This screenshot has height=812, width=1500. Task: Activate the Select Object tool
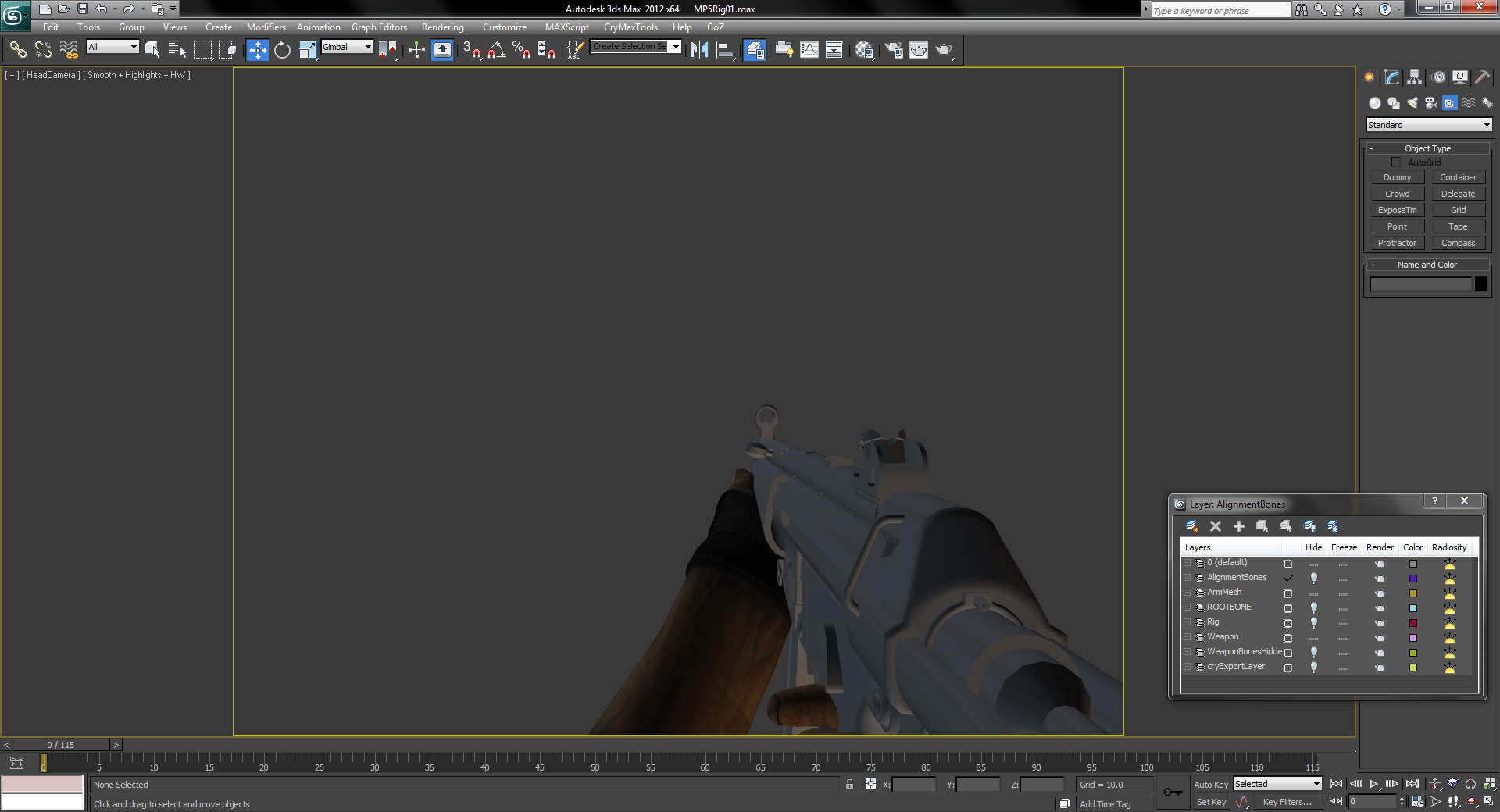coord(152,50)
